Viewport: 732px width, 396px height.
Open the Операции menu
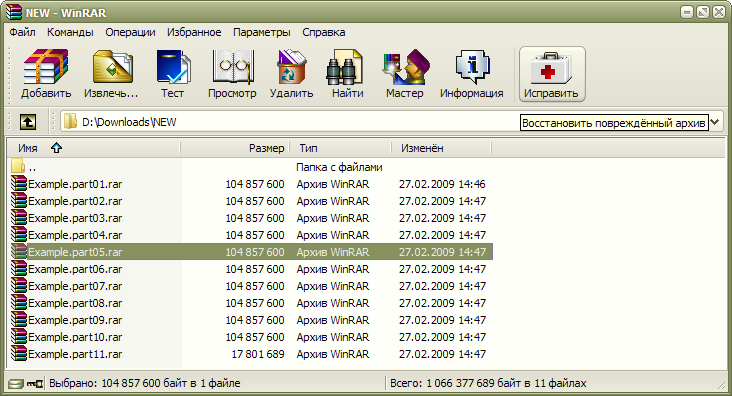tap(130, 32)
